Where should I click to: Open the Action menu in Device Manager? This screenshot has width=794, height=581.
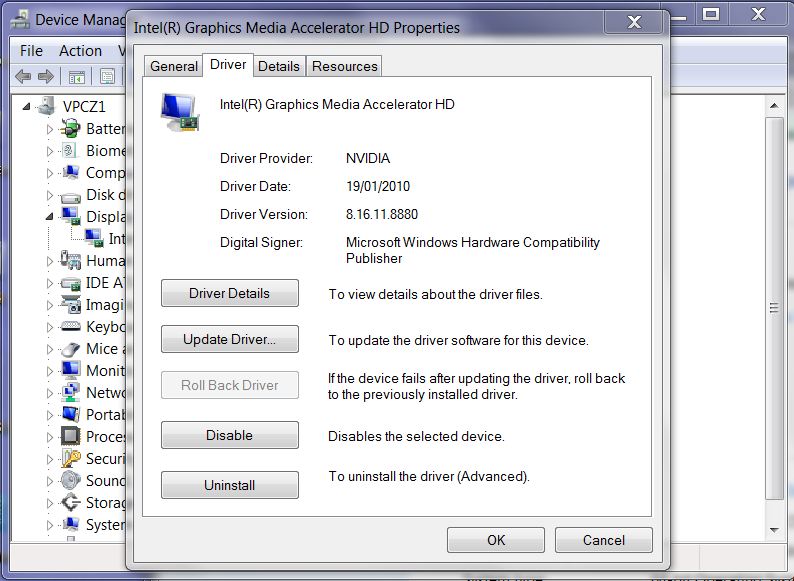(x=81, y=51)
